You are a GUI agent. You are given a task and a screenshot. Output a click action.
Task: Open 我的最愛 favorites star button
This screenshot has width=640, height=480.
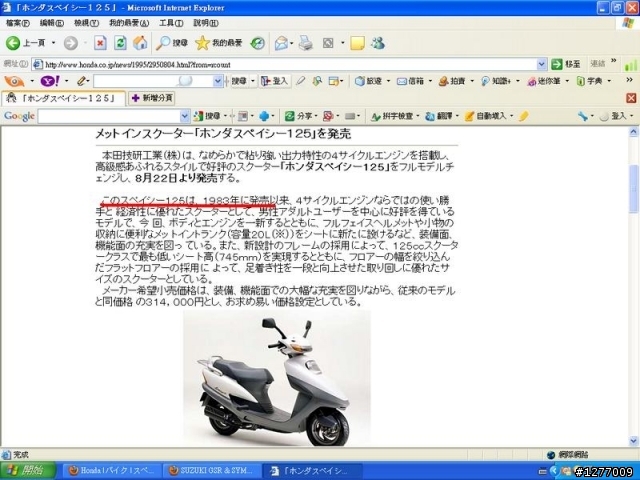(219, 43)
